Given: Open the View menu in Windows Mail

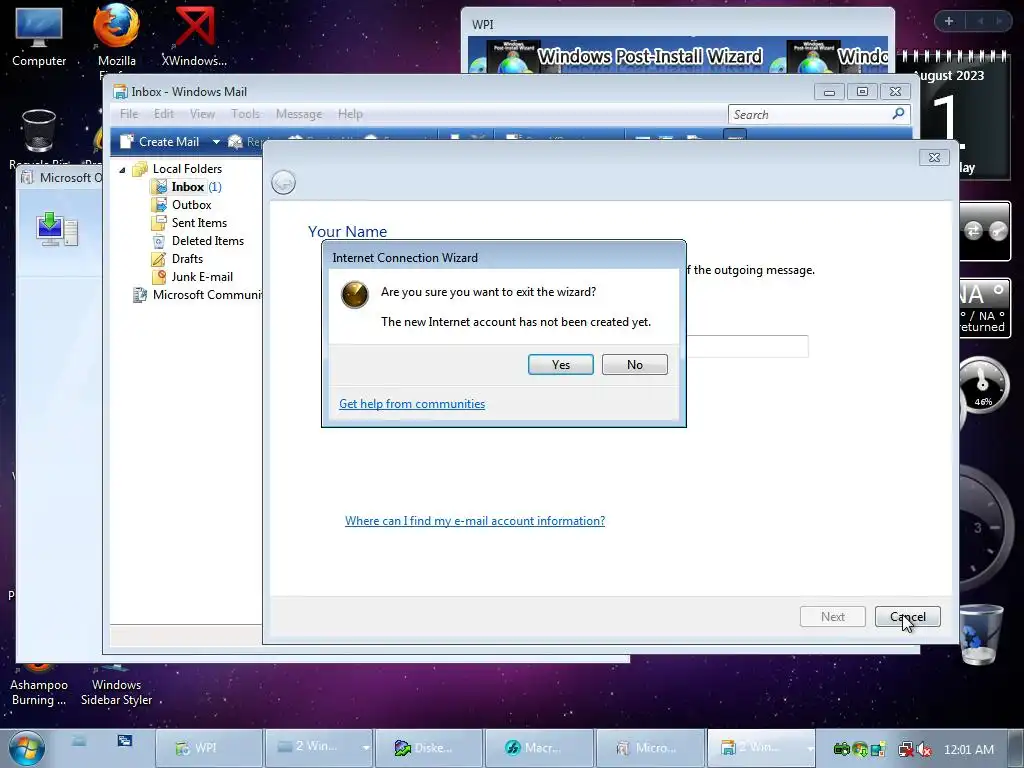Looking at the screenshot, I should (202, 114).
